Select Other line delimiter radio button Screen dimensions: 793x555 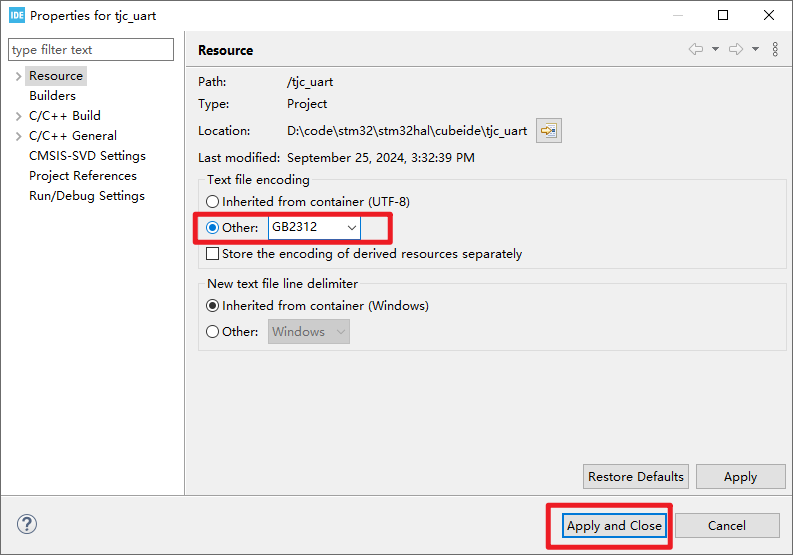pos(212,332)
